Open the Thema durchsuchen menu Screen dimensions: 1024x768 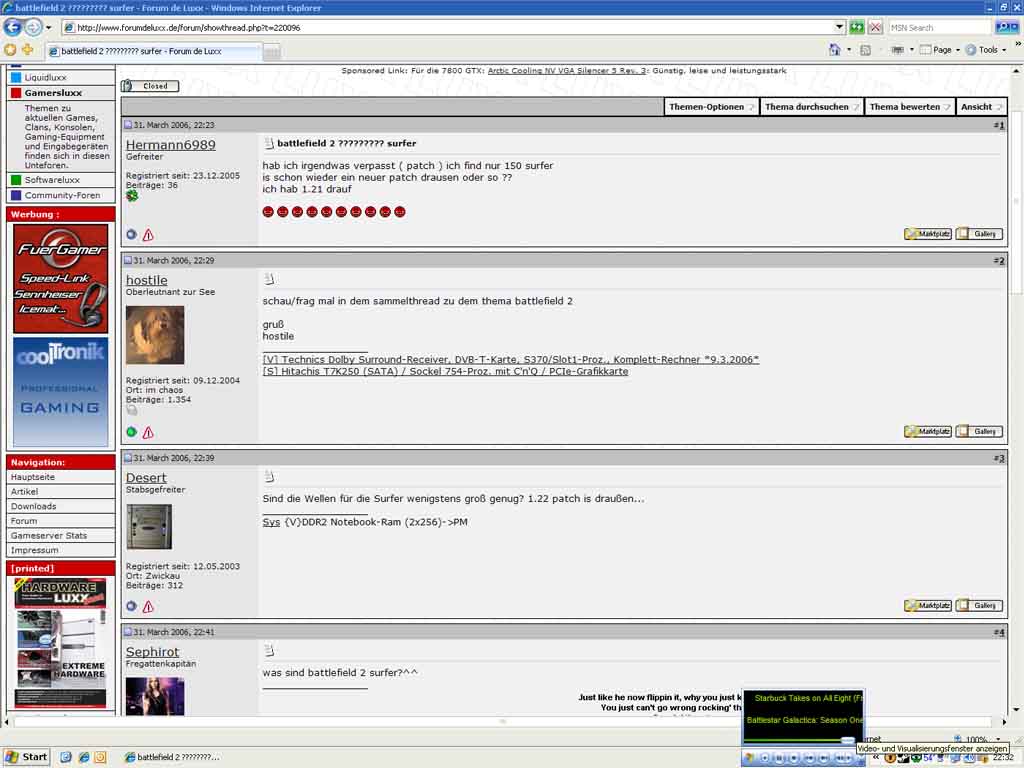pos(812,106)
